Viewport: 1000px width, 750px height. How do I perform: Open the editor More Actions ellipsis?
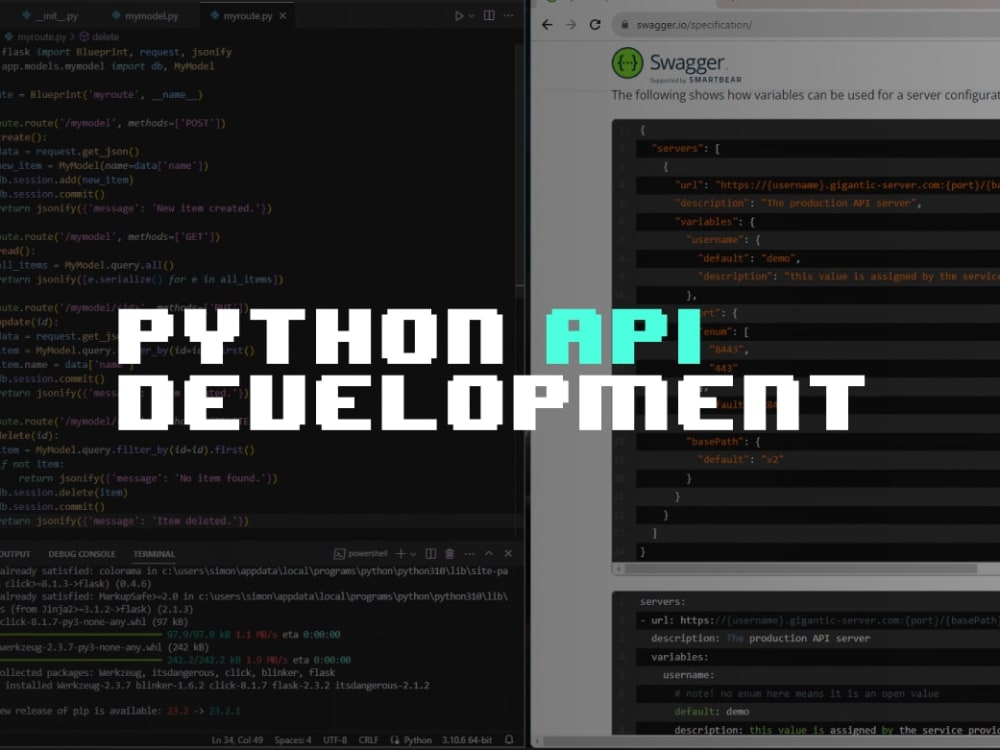click(x=508, y=15)
